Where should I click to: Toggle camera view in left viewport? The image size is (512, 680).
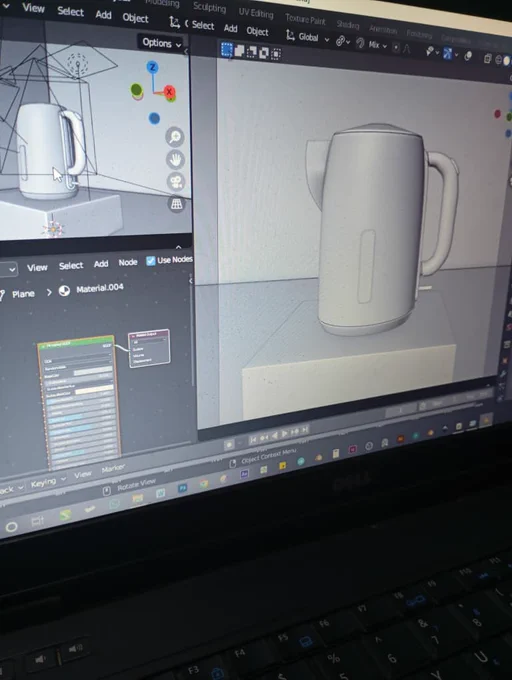pos(176,182)
